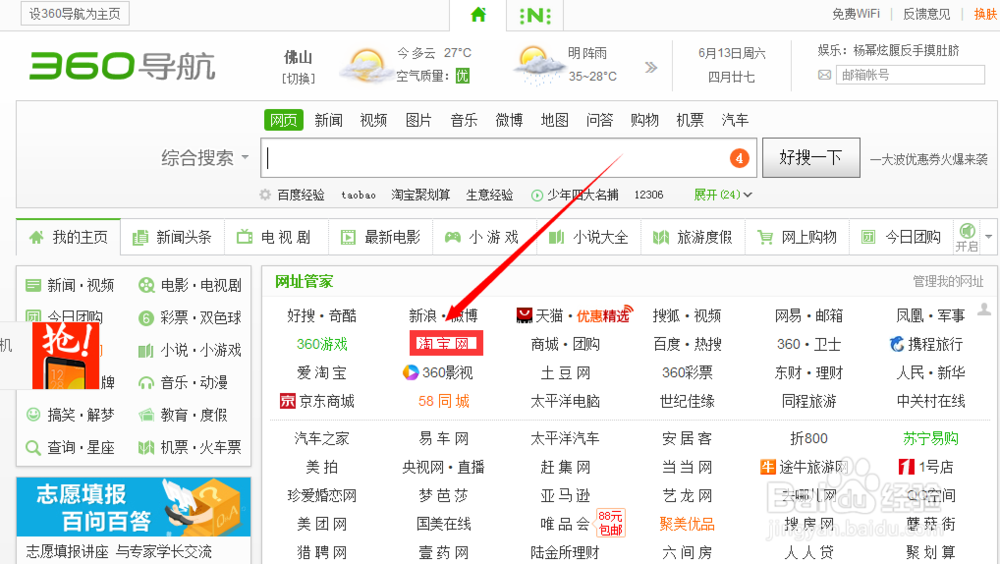Image resolution: width=1000 pixels, height=564 pixels.
Task: Open the 小 游 戏 navigation tab
Action: 485,237
